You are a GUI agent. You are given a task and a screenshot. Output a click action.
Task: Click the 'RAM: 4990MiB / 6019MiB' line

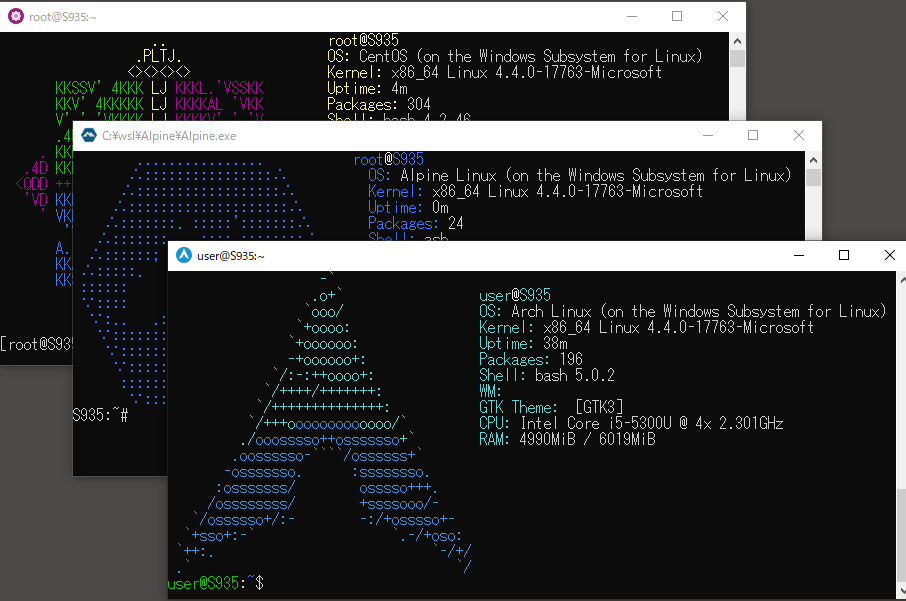(567, 440)
